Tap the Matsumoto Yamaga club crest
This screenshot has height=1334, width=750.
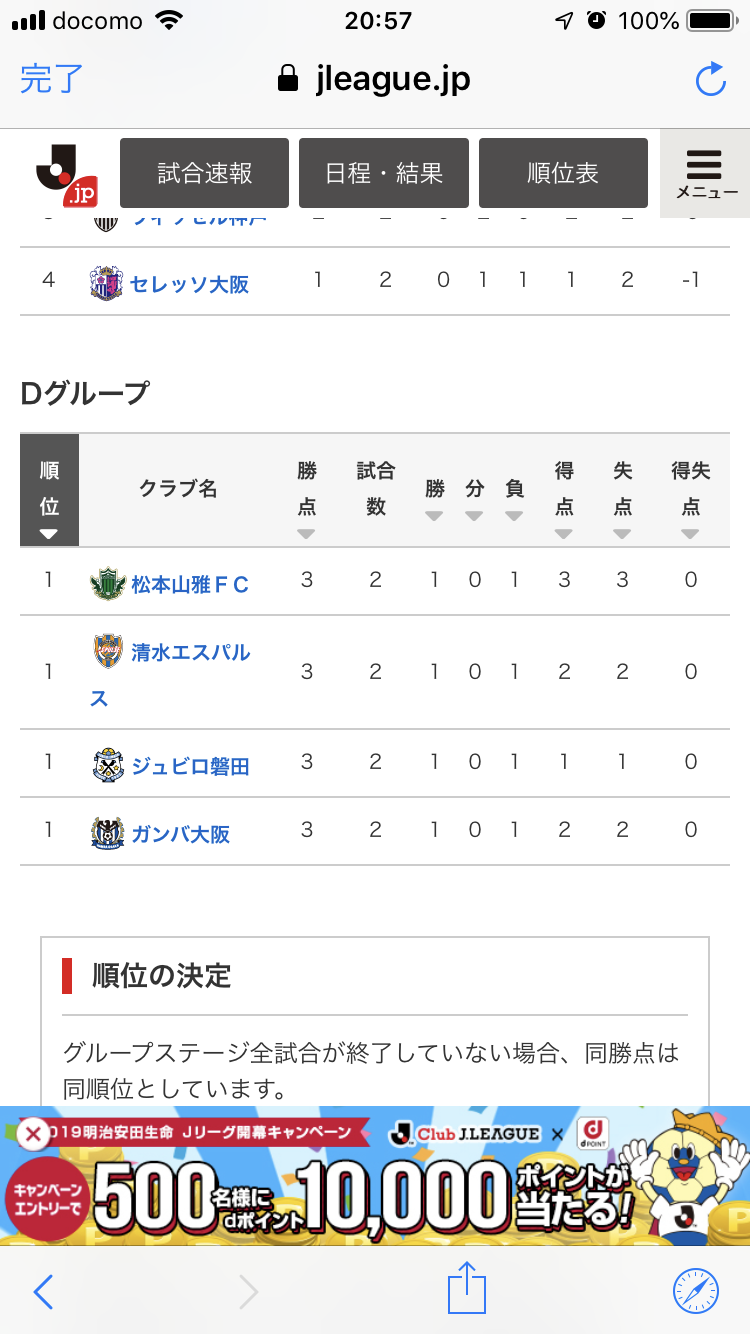click(106, 583)
